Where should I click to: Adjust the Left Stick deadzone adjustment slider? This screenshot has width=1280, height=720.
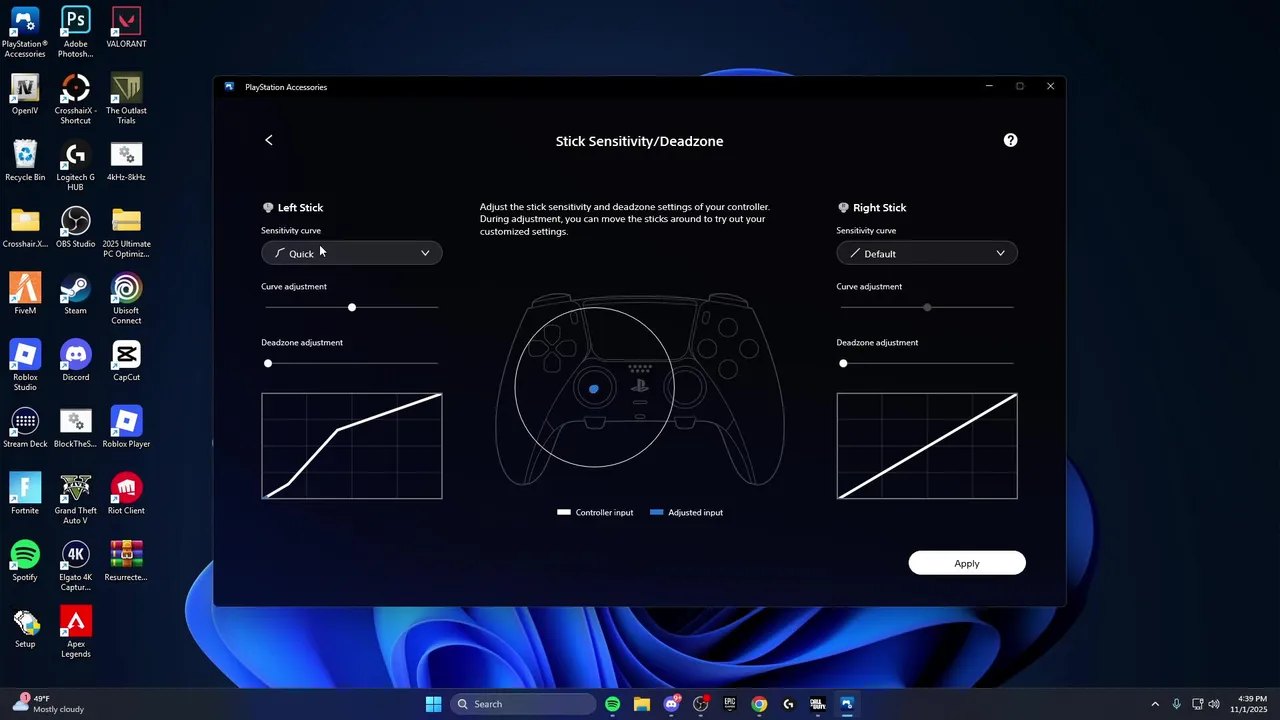click(351, 363)
